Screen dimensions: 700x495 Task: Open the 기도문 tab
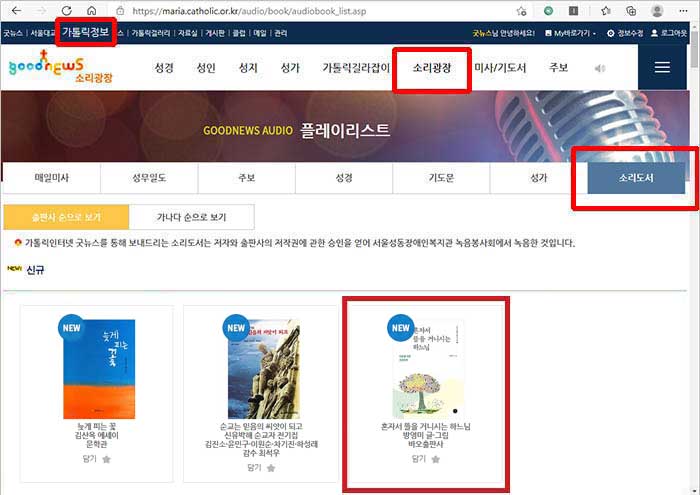(x=441, y=177)
